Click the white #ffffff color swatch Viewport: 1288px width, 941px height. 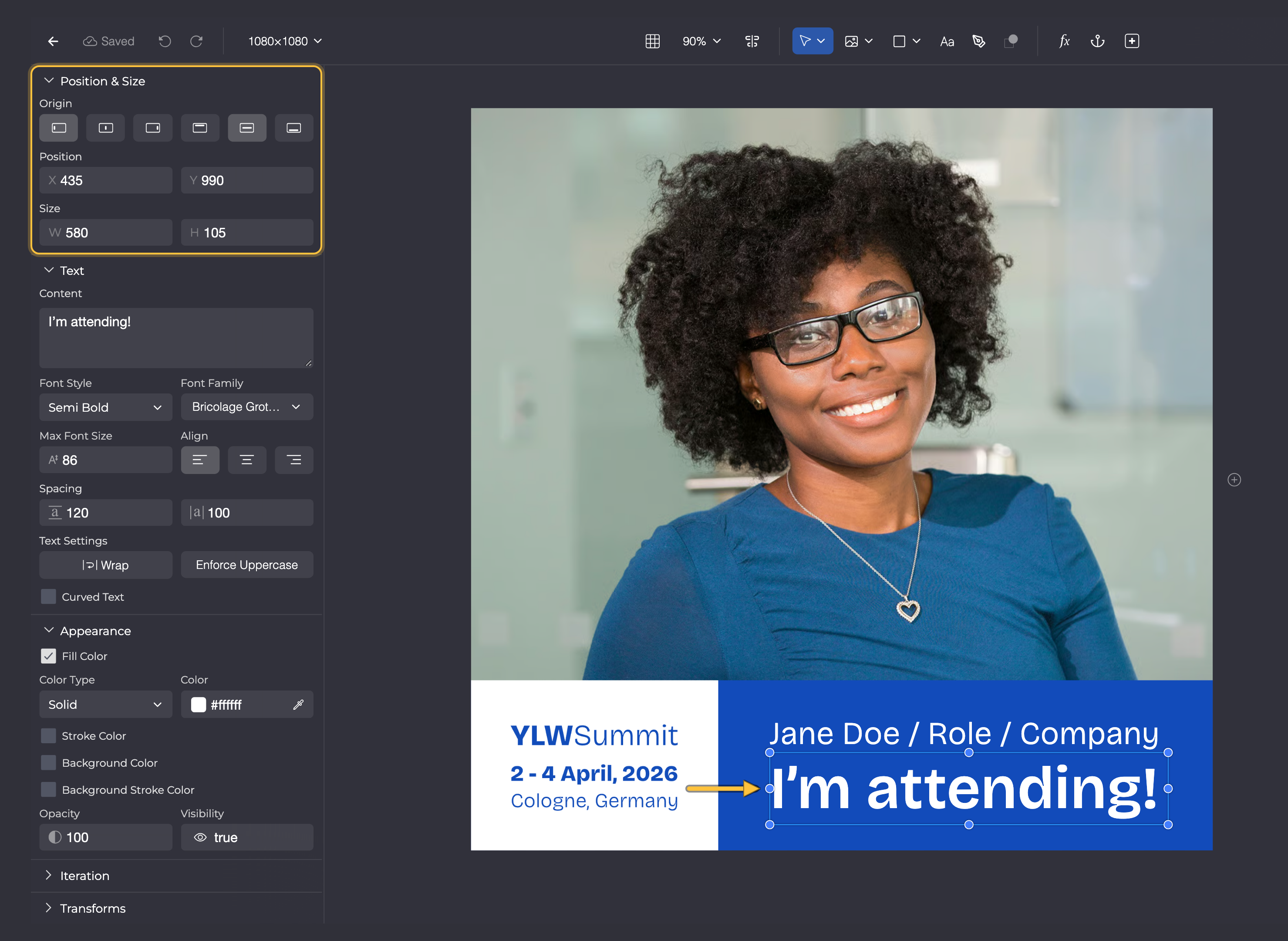pos(199,704)
